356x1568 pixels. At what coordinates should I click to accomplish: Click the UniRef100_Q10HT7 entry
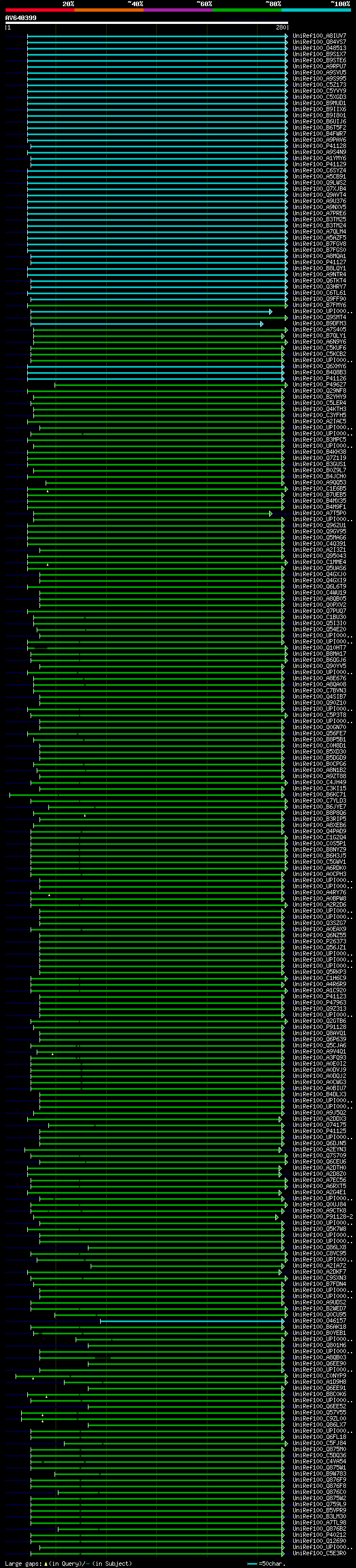[x=319, y=647]
